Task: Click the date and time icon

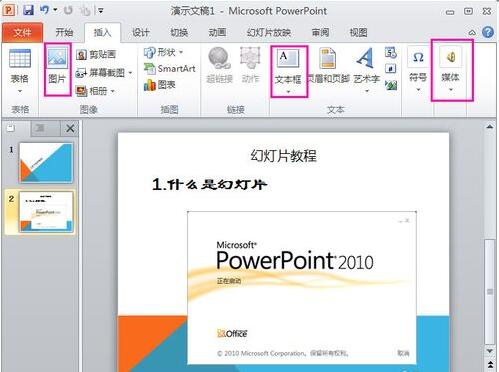Action: [x=391, y=53]
